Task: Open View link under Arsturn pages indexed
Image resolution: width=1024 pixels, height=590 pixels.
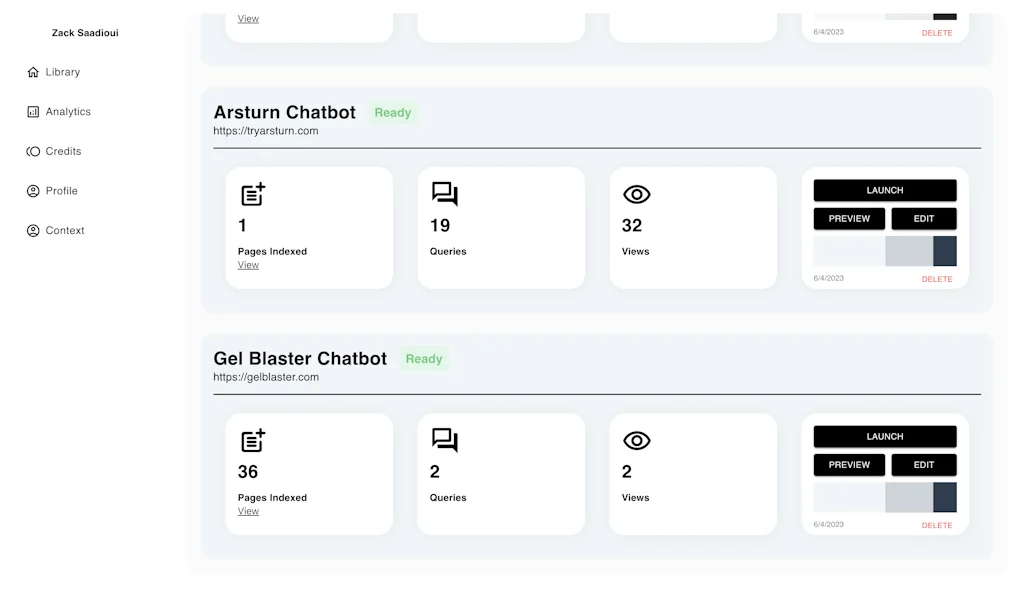Action: 247,265
